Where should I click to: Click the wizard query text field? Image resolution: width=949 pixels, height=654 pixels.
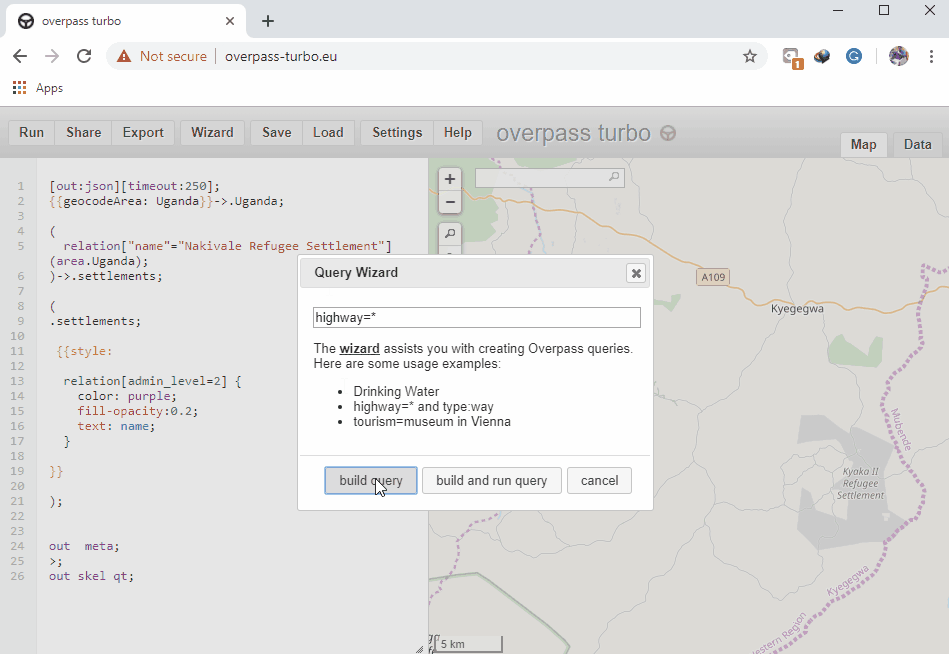[x=476, y=318]
